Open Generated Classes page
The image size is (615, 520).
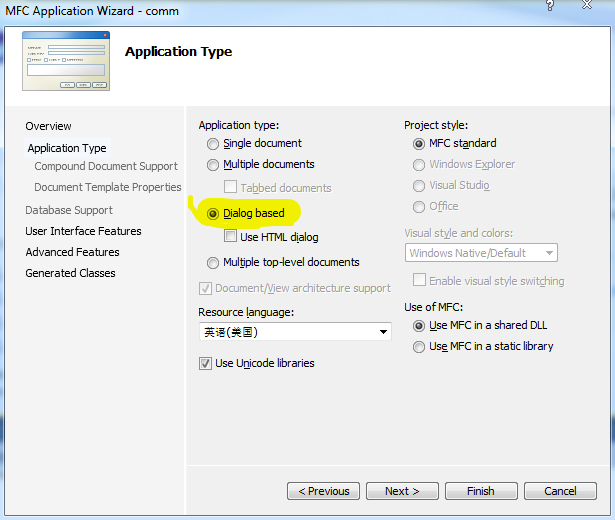71,273
